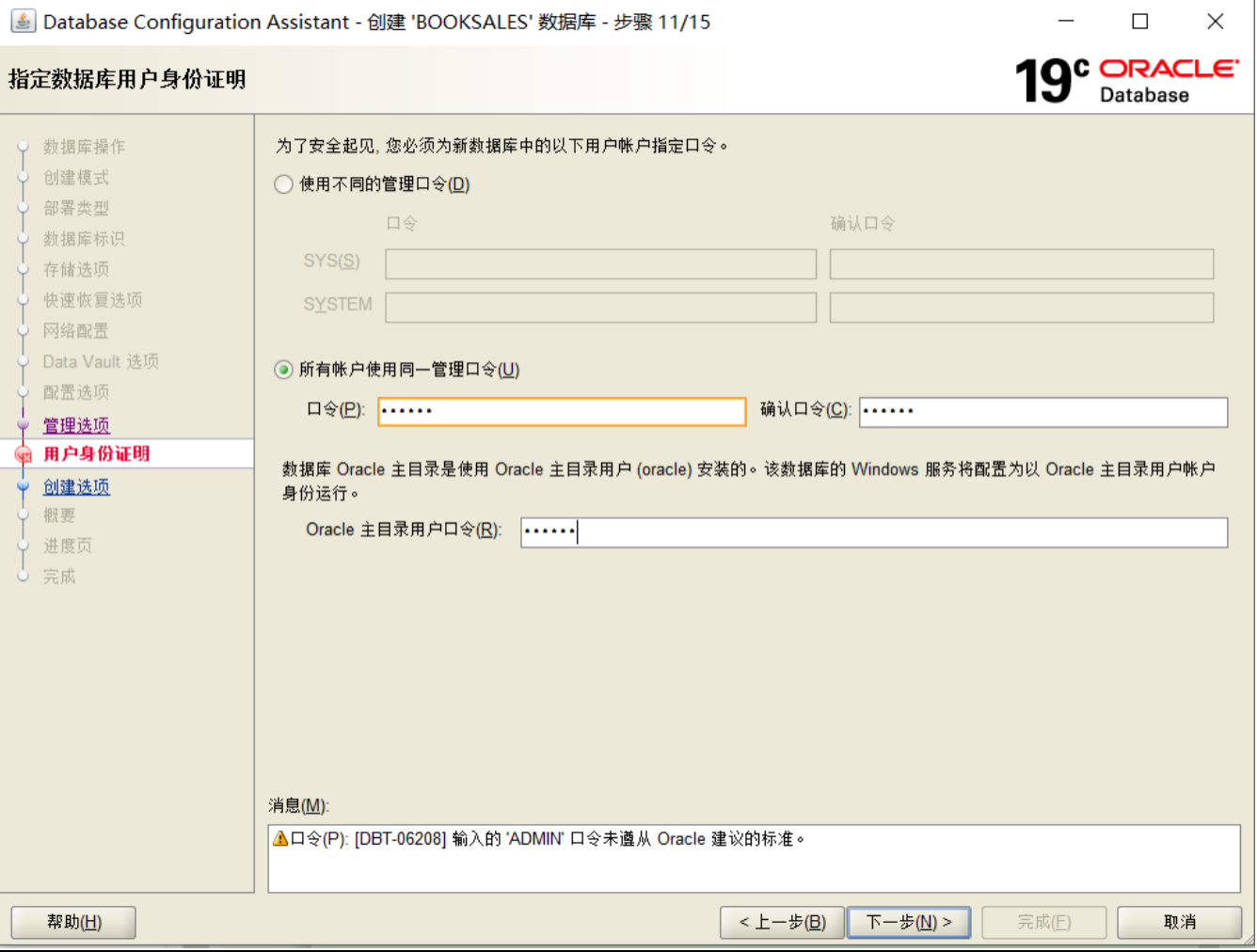1257x952 pixels.
Task: Focus the 口令(P) password field
Action: pos(562,411)
